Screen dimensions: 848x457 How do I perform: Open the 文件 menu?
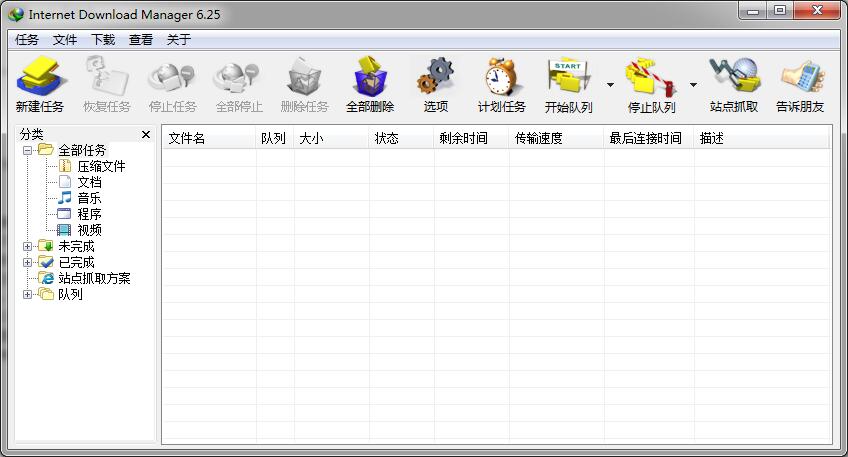coord(64,39)
